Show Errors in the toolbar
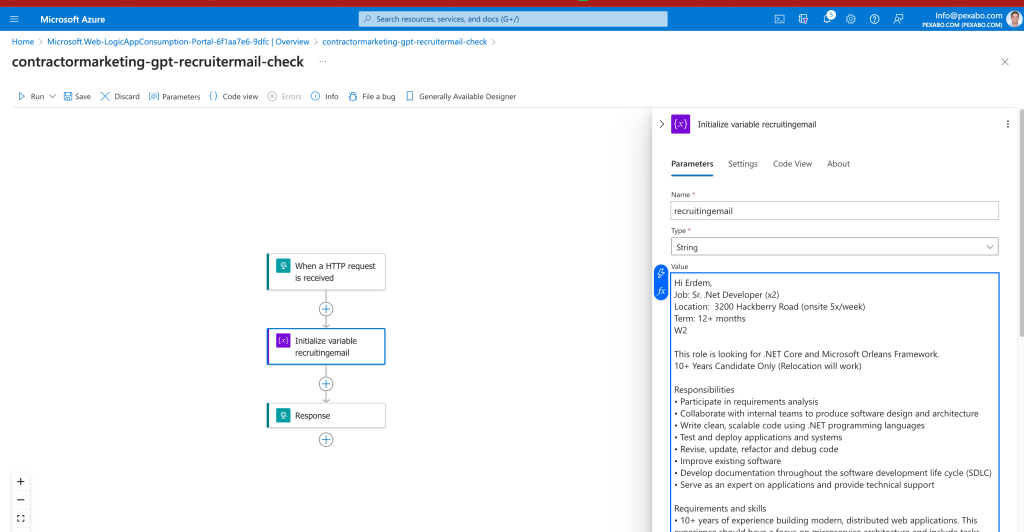Screen dimensions: 1024x532 tap(285, 97)
